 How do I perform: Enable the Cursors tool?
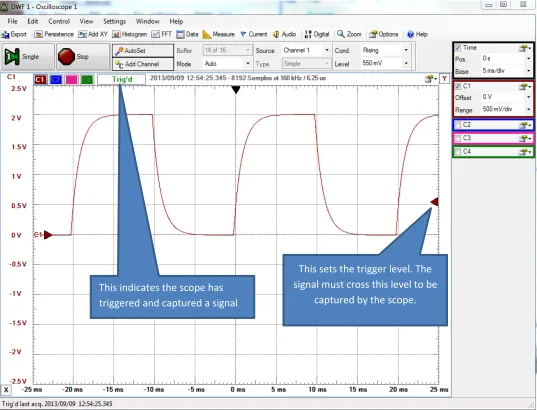pyautogui.click(x=253, y=34)
